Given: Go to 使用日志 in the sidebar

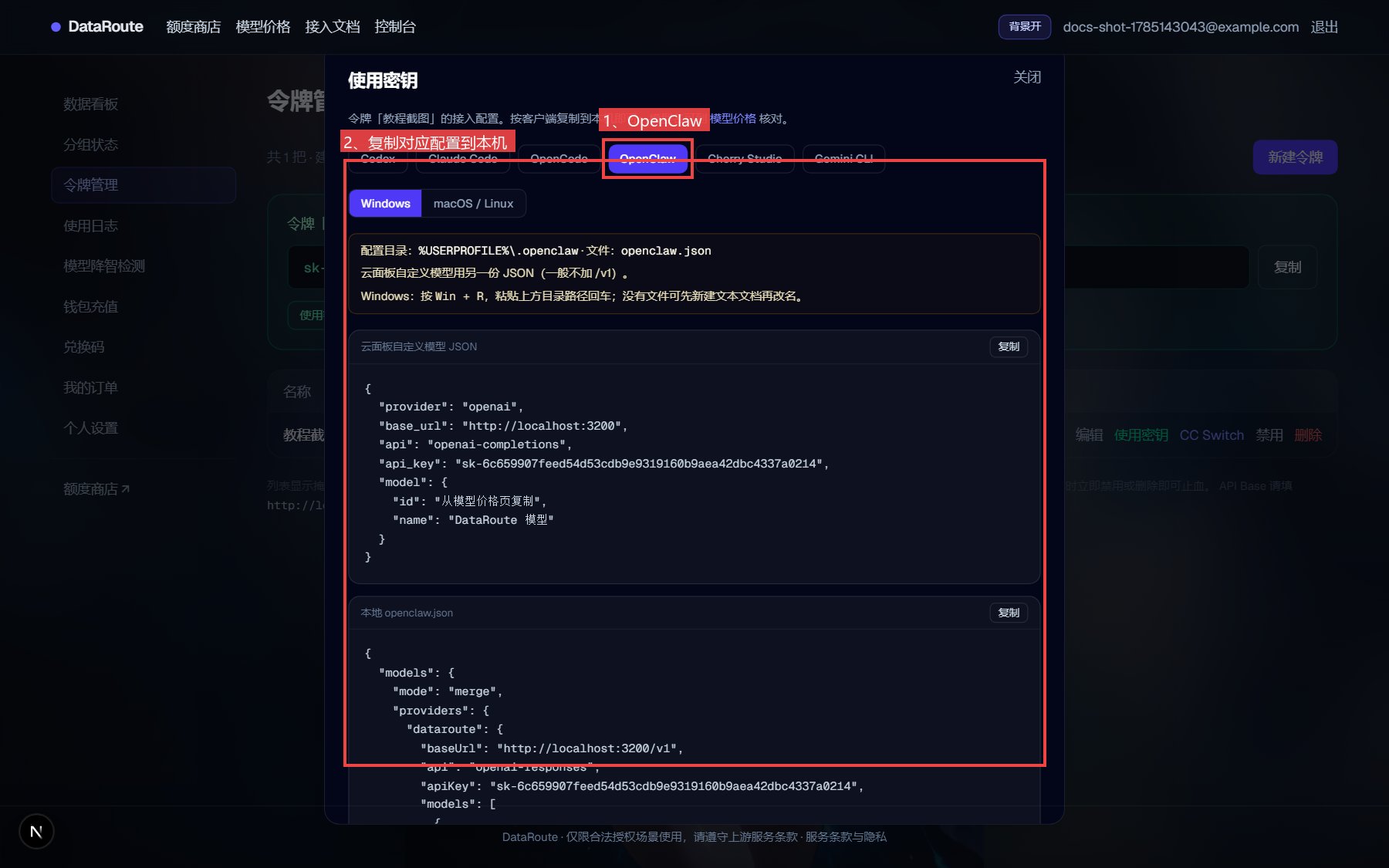Looking at the screenshot, I should pos(90,225).
